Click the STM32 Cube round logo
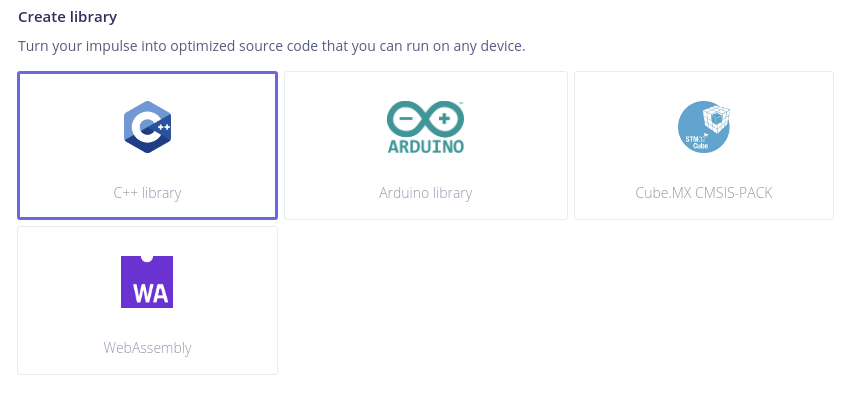This screenshot has width=849, height=396. [x=704, y=127]
